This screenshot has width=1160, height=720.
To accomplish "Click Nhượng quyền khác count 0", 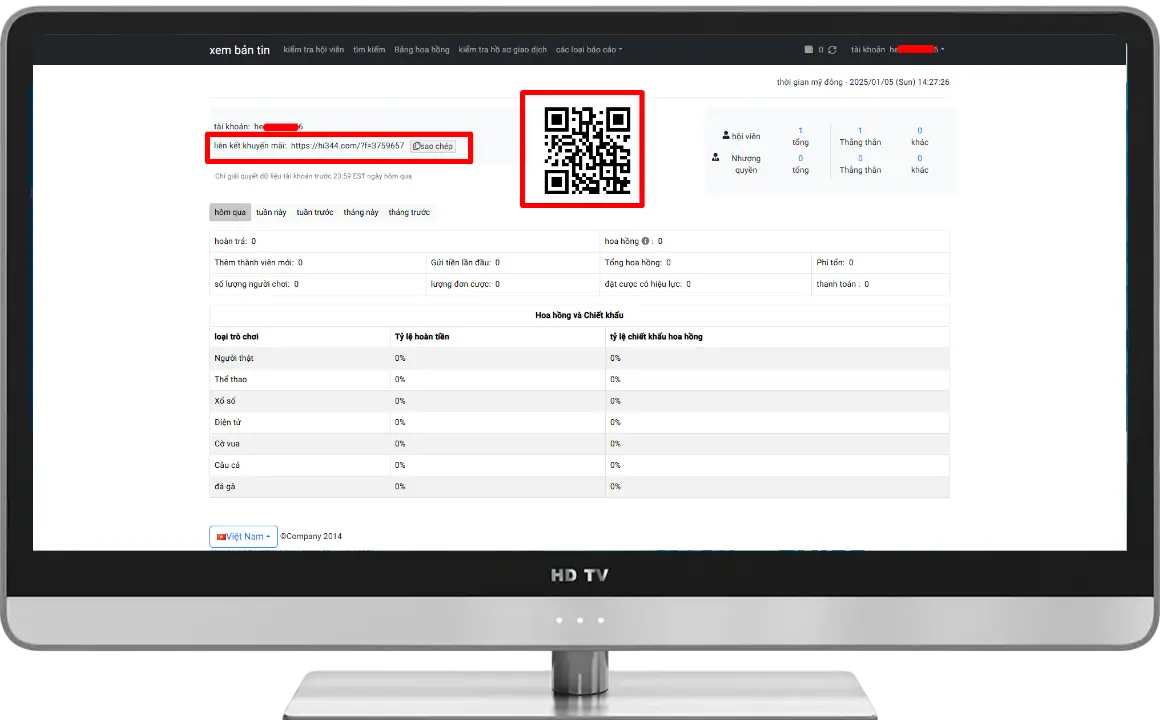I will pyautogui.click(x=920, y=158).
